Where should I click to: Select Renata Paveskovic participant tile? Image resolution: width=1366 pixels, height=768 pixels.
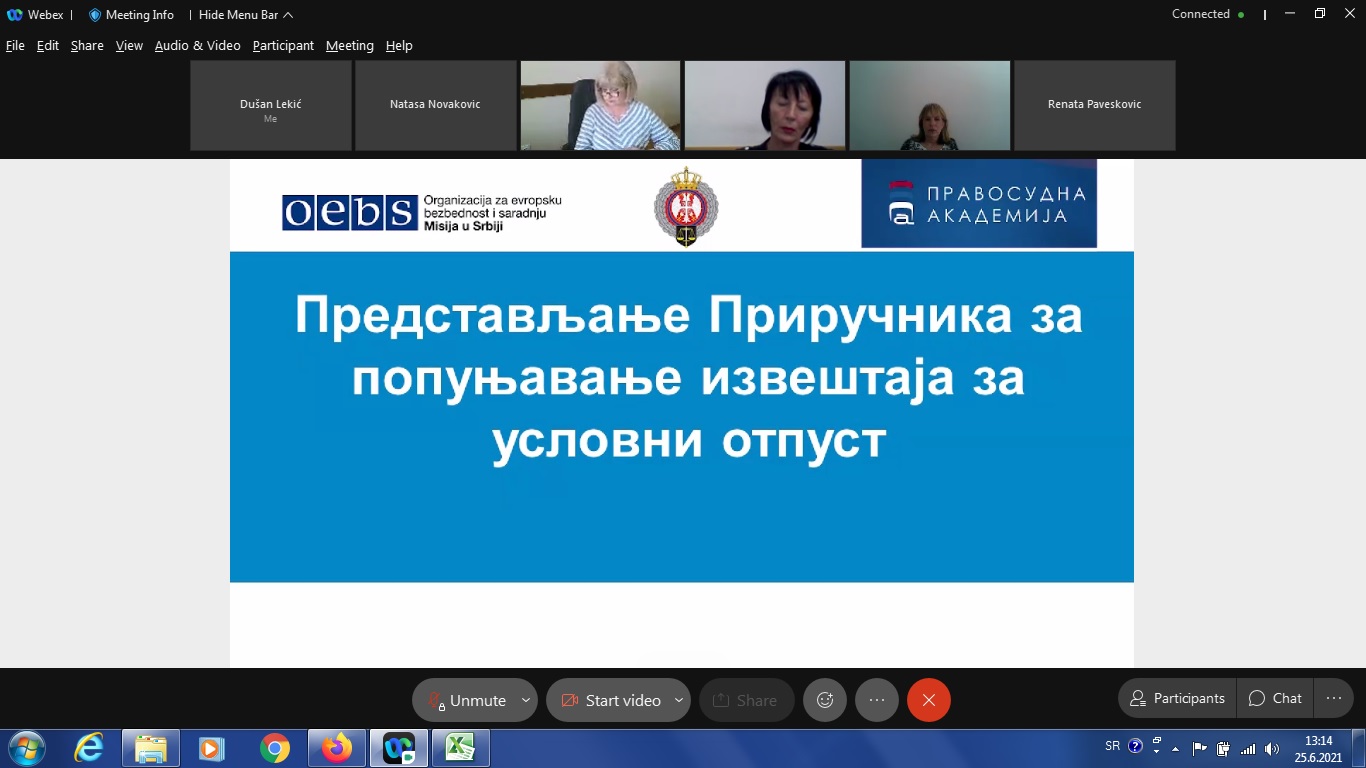tap(1094, 105)
